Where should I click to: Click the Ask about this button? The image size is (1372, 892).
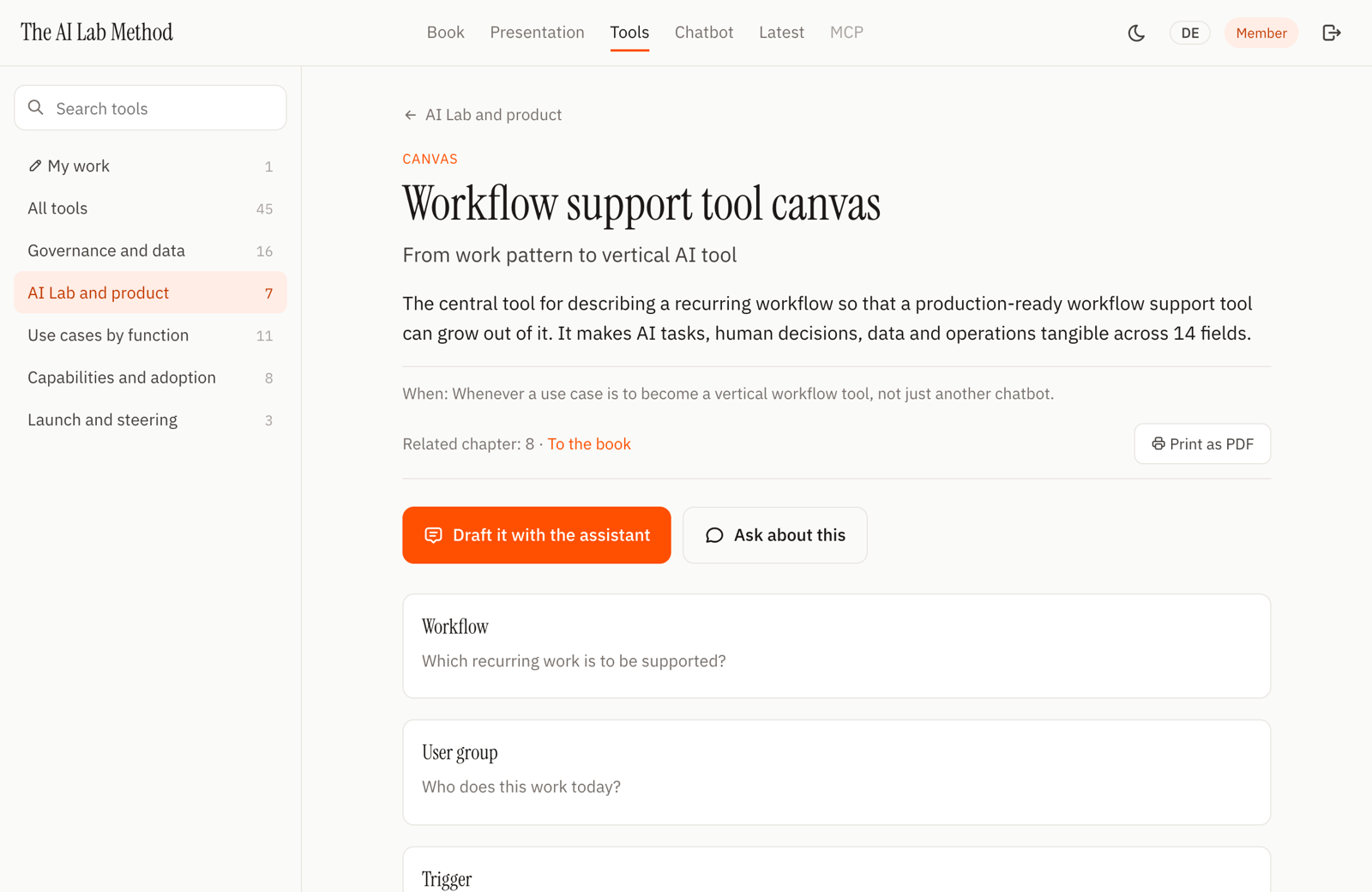point(775,535)
